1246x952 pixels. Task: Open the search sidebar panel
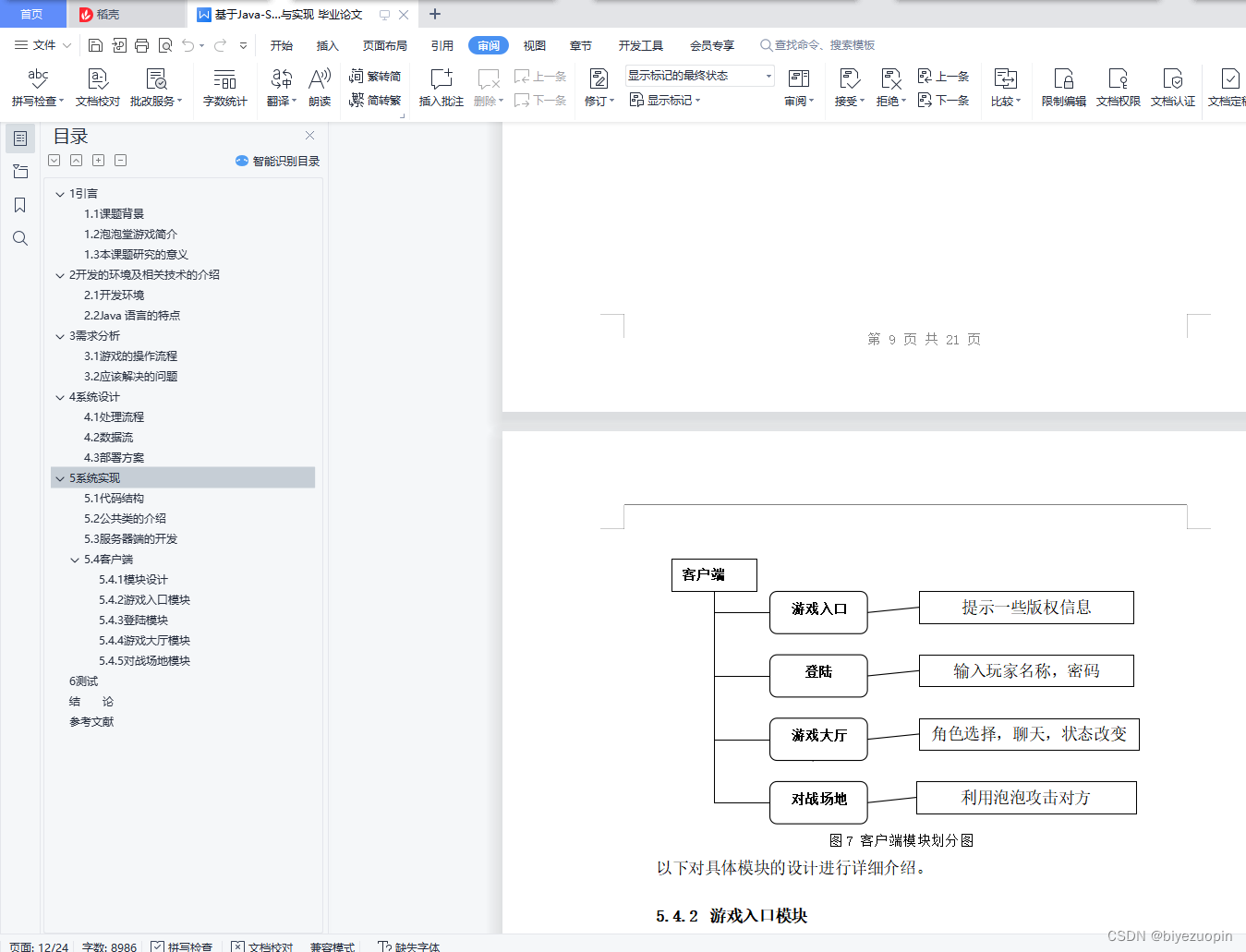pos(20,238)
